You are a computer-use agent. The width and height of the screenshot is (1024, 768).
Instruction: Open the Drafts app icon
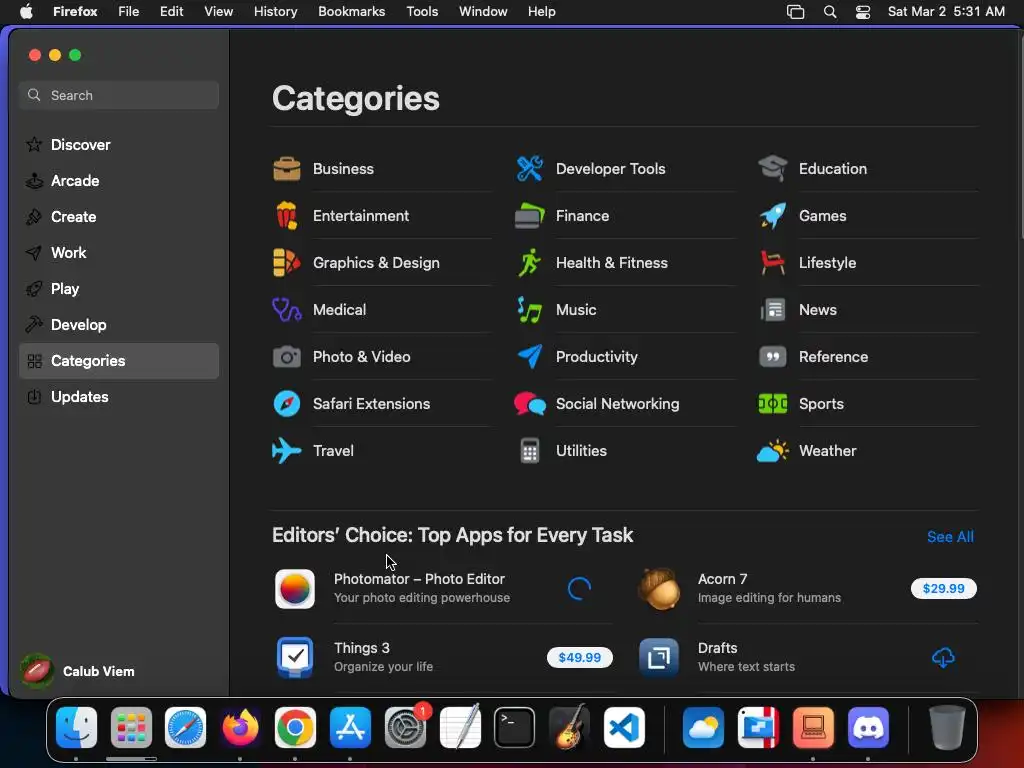pyautogui.click(x=659, y=657)
